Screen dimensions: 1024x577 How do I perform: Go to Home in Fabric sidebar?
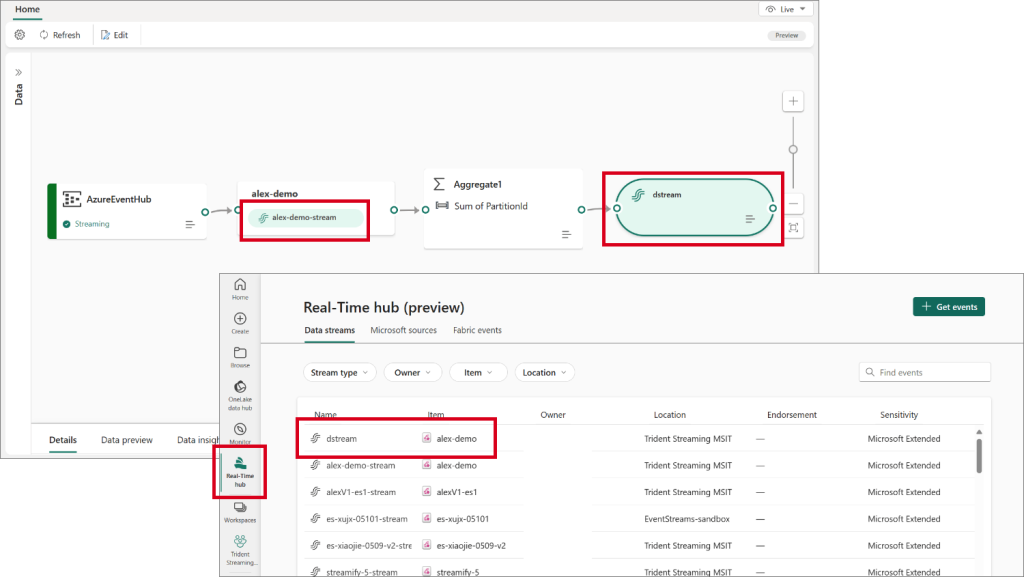[x=240, y=289]
